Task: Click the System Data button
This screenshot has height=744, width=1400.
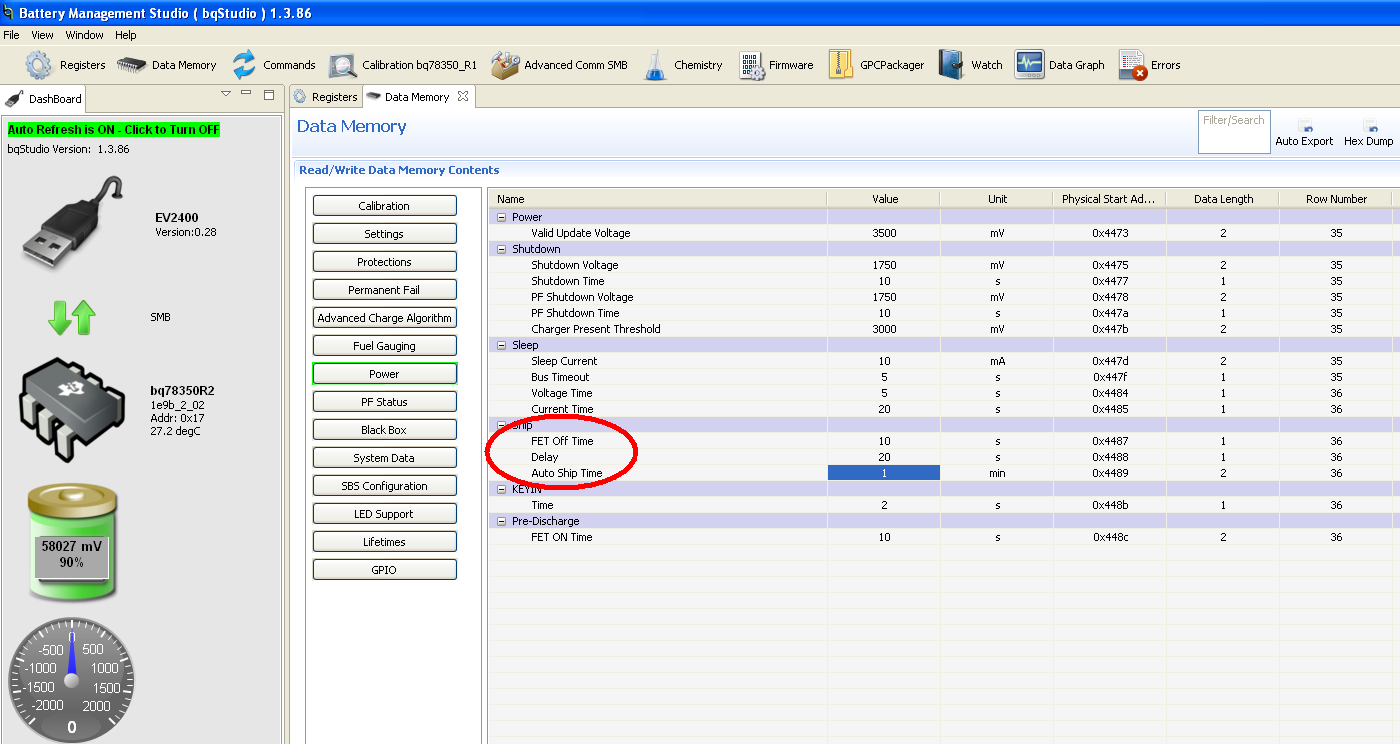Action: pos(385,458)
